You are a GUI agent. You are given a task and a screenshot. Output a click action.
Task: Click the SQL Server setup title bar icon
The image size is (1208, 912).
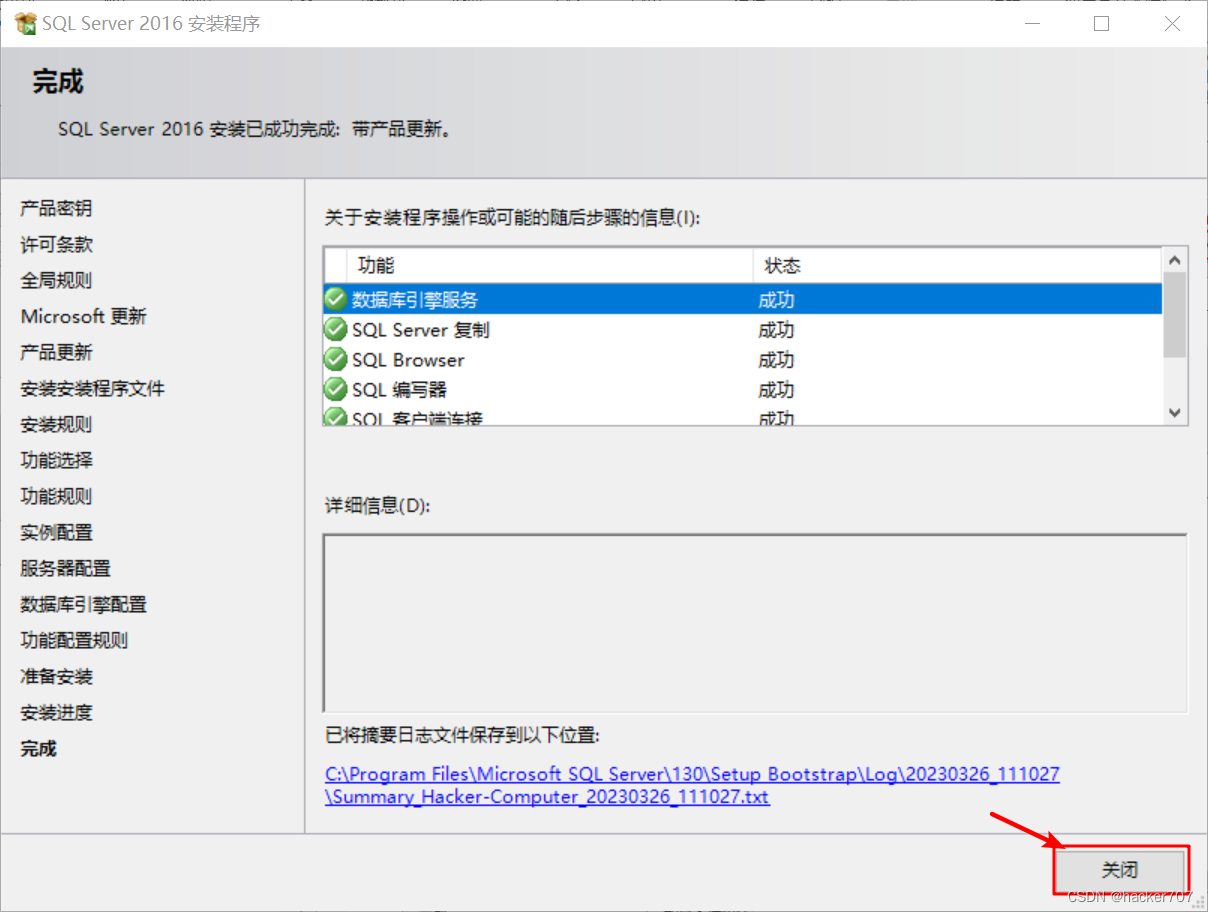pos(25,23)
